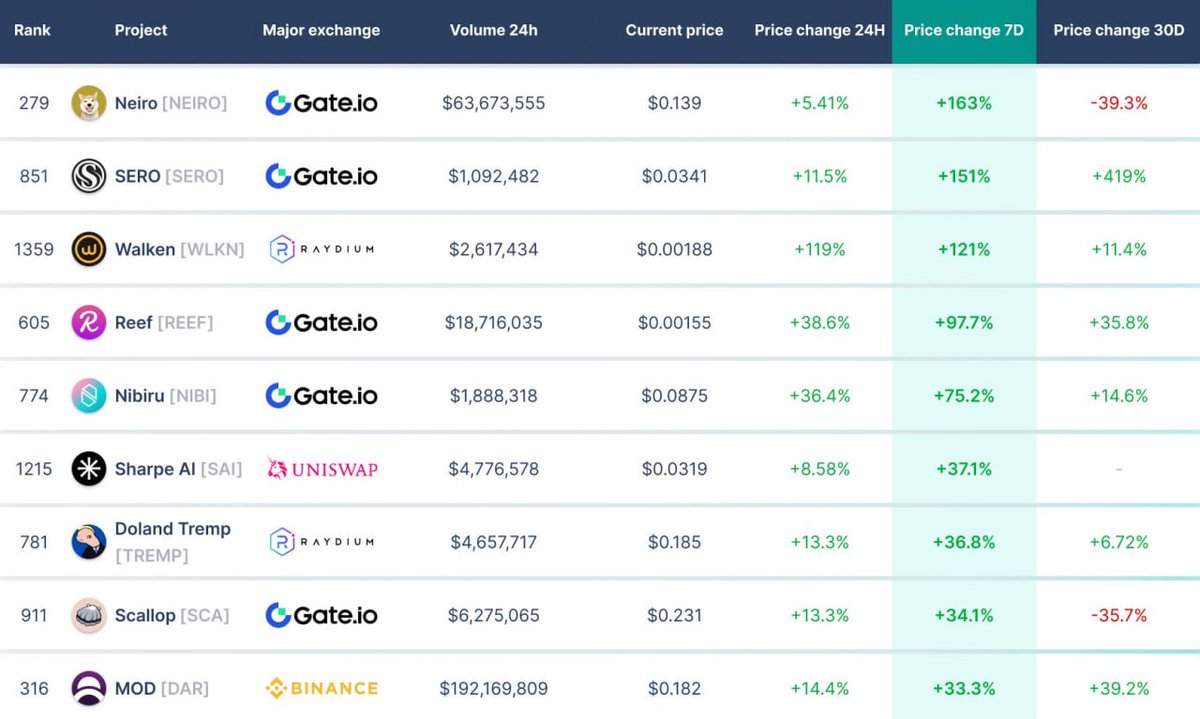The height and width of the screenshot is (719, 1200).
Task: Click the Doland Tremp avatar icon
Action: (89, 542)
